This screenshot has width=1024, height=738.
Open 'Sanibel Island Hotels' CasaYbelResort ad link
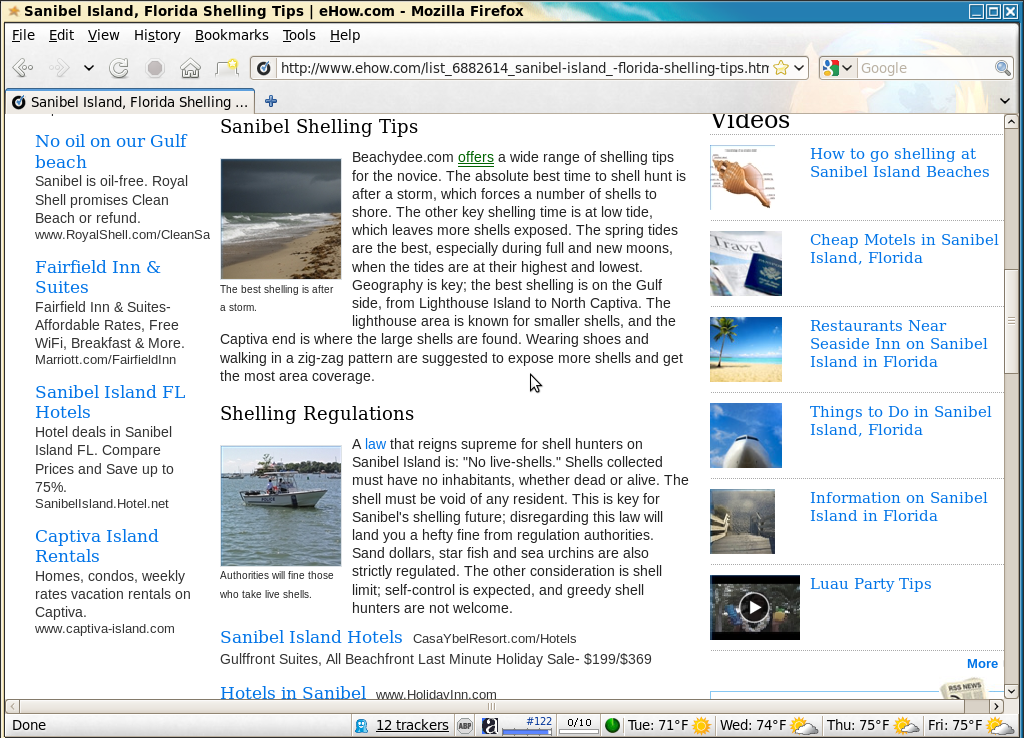tap(311, 637)
